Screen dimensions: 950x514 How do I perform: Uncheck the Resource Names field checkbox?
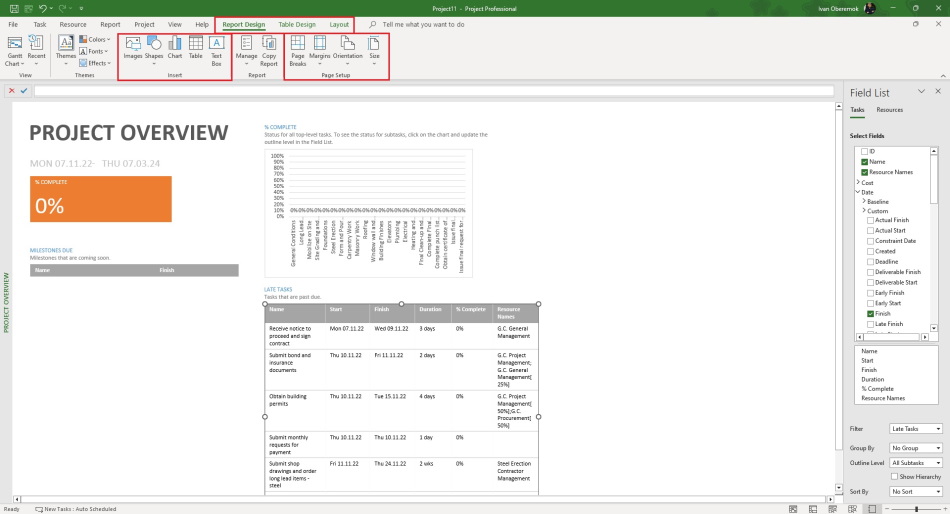click(865, 172)
